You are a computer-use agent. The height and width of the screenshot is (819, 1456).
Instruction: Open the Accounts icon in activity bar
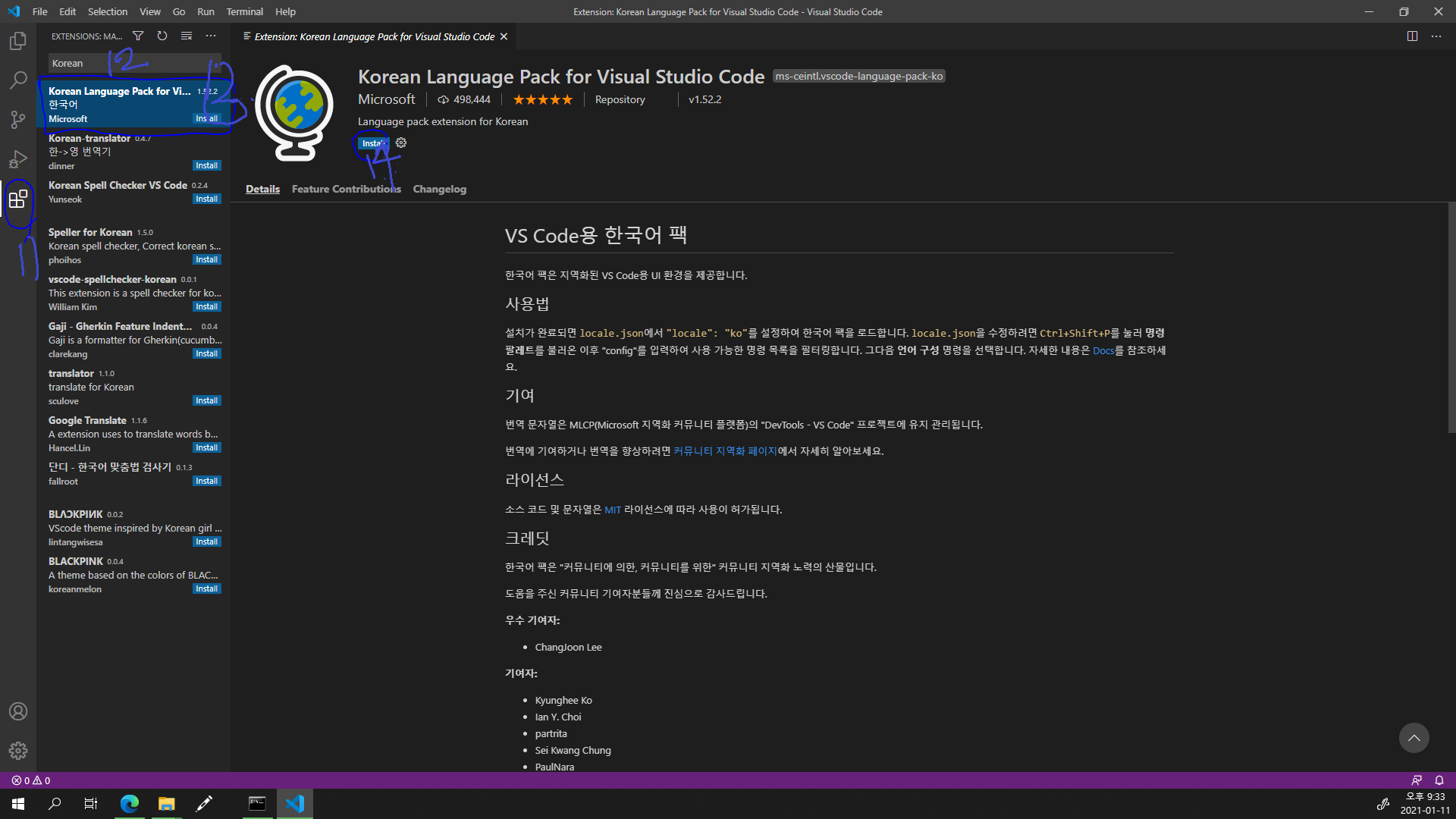[18, 711]
